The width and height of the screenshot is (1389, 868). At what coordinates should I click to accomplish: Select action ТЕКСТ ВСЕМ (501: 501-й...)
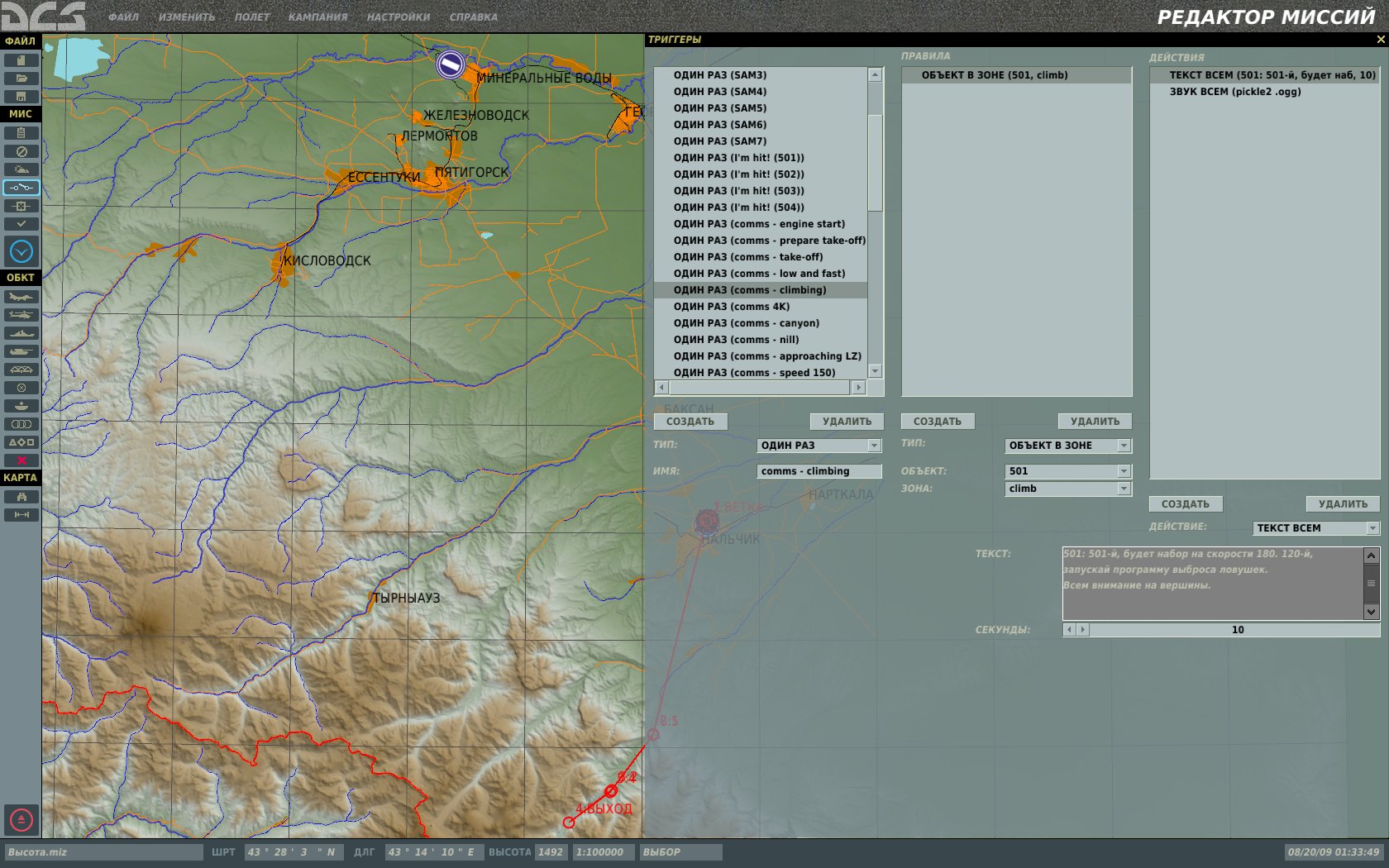(x=1264, y=75)
